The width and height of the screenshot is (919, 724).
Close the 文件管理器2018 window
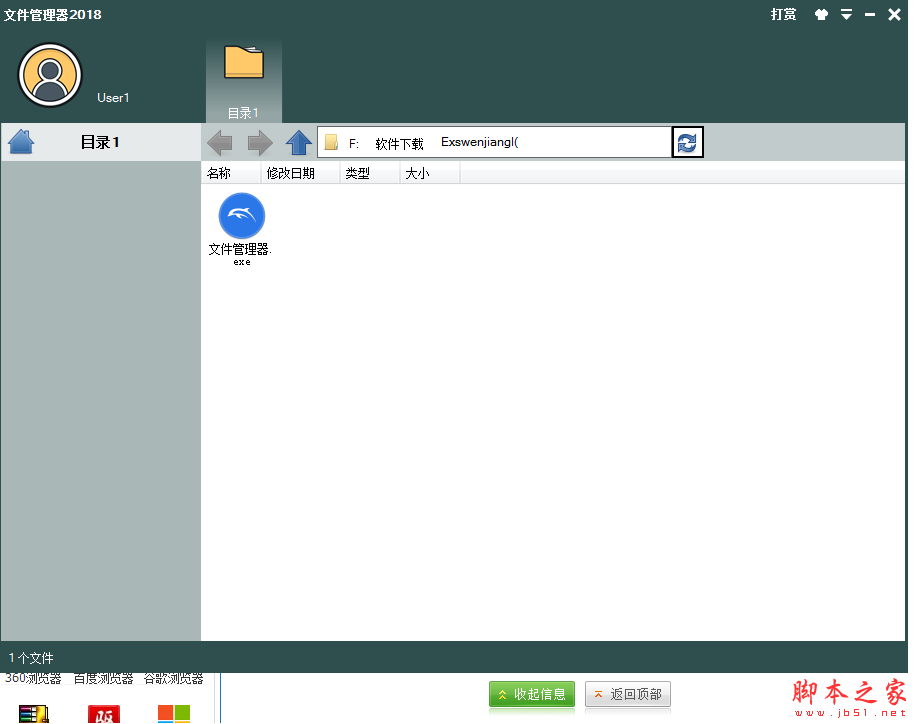(894, 15)
